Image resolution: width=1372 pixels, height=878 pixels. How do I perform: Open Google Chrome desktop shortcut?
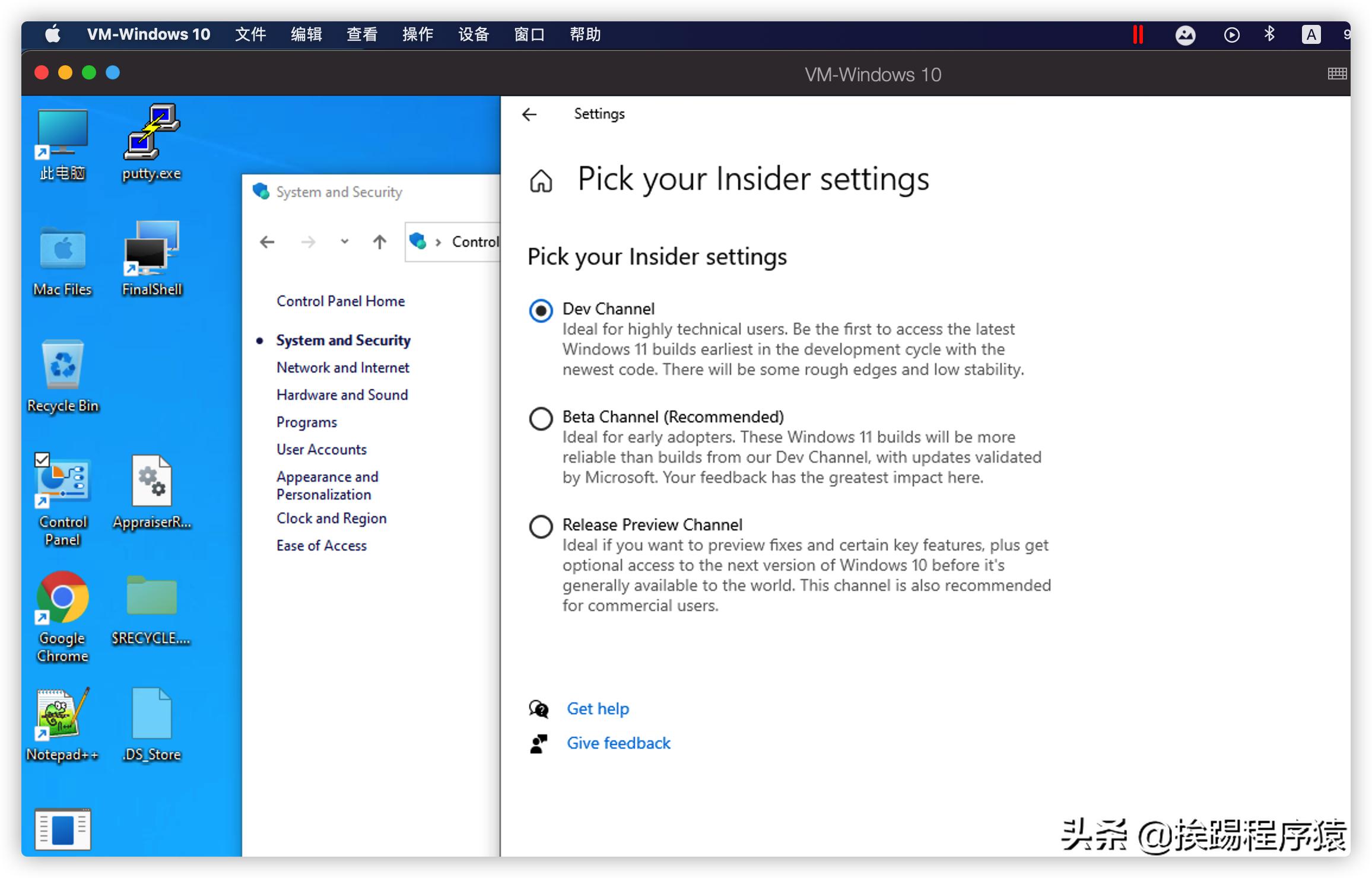63,598
